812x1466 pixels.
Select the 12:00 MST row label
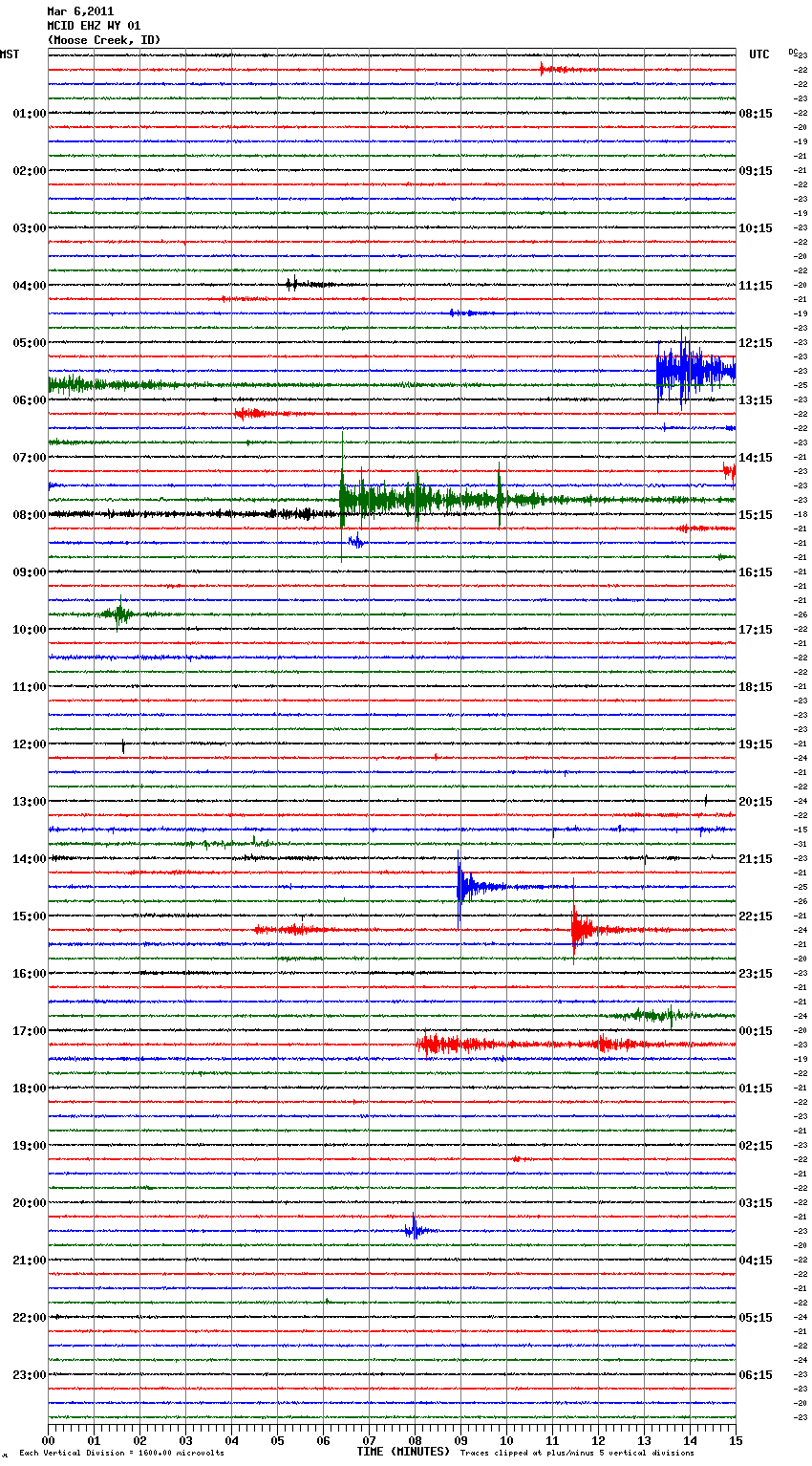click(x=30, y=744)
